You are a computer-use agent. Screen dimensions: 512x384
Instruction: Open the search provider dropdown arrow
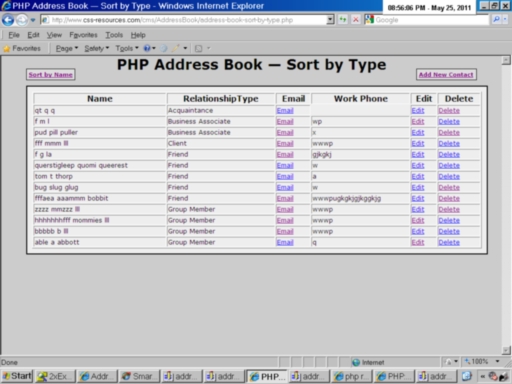pyautogui.click(x=505, y=20)
